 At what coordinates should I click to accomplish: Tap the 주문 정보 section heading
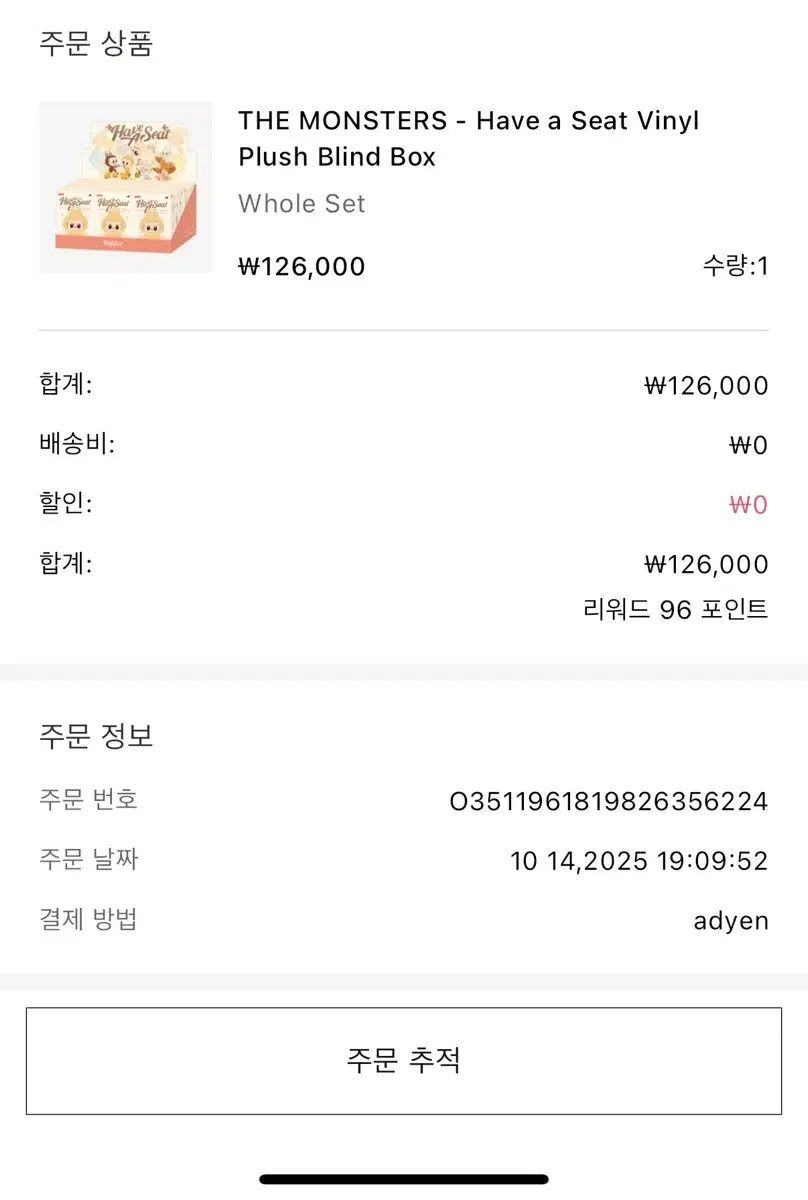(96, 737)
